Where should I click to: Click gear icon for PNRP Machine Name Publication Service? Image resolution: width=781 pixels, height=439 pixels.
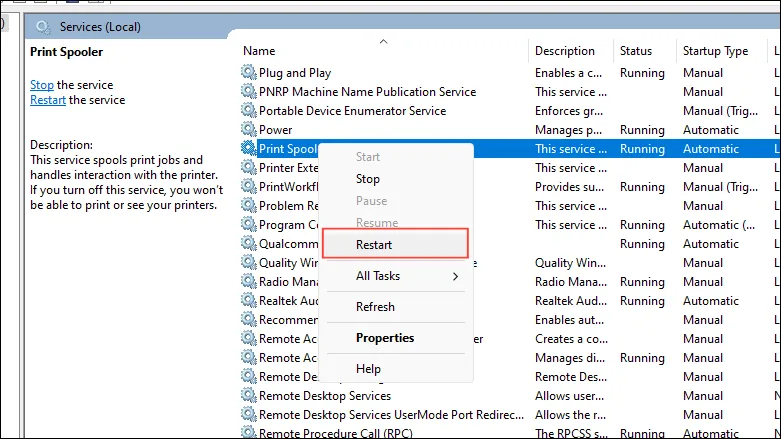(249, 91)
